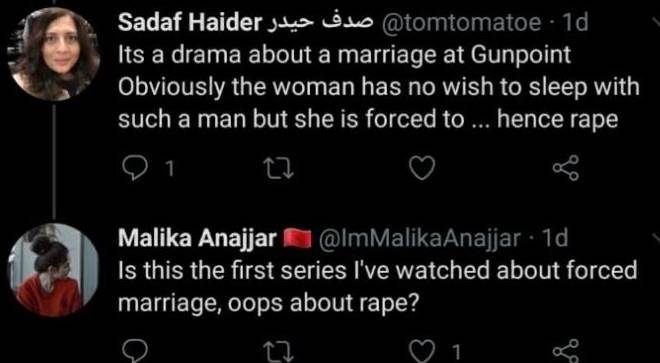Open Sadaf Haider's profile picture
660x363 pixels.
point(53,54)
